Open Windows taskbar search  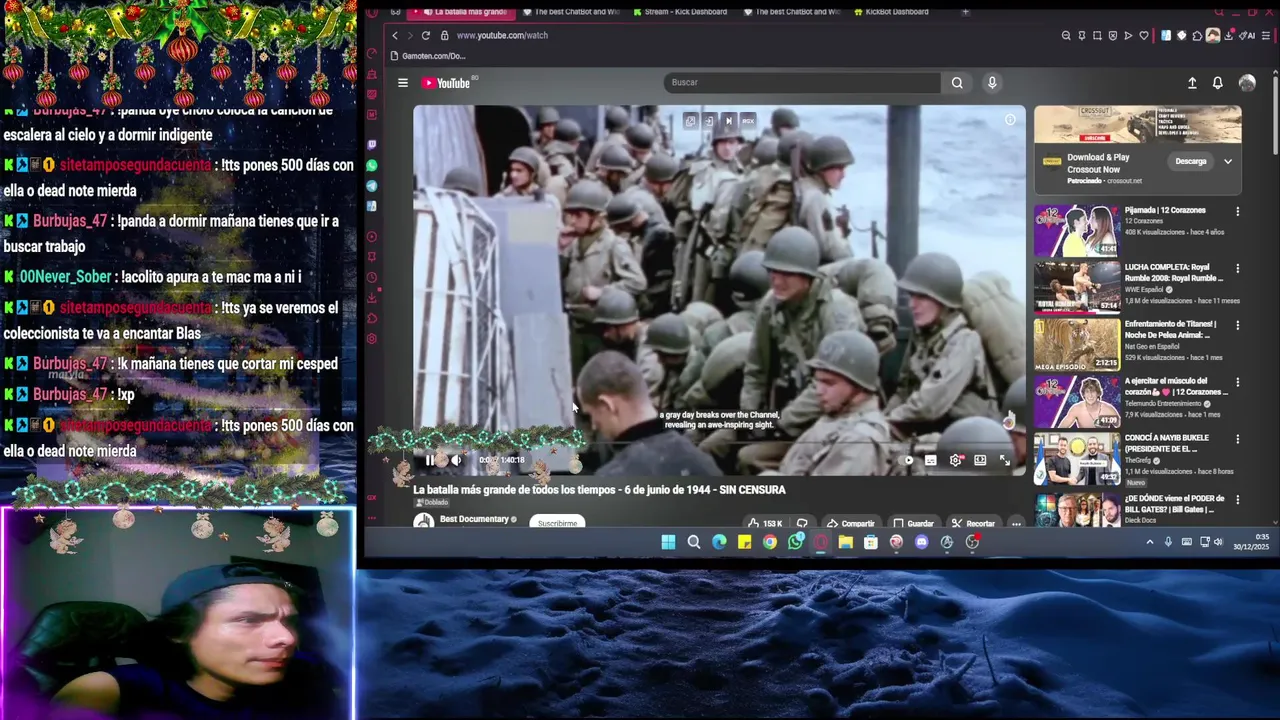[693, 542]
